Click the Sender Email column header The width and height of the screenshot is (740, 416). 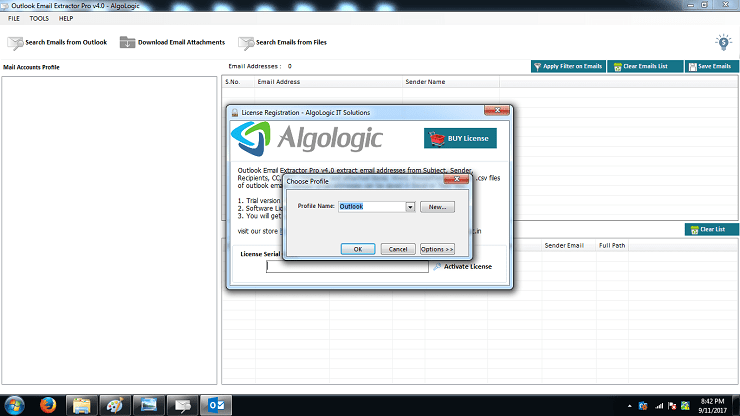pos(568,246)
